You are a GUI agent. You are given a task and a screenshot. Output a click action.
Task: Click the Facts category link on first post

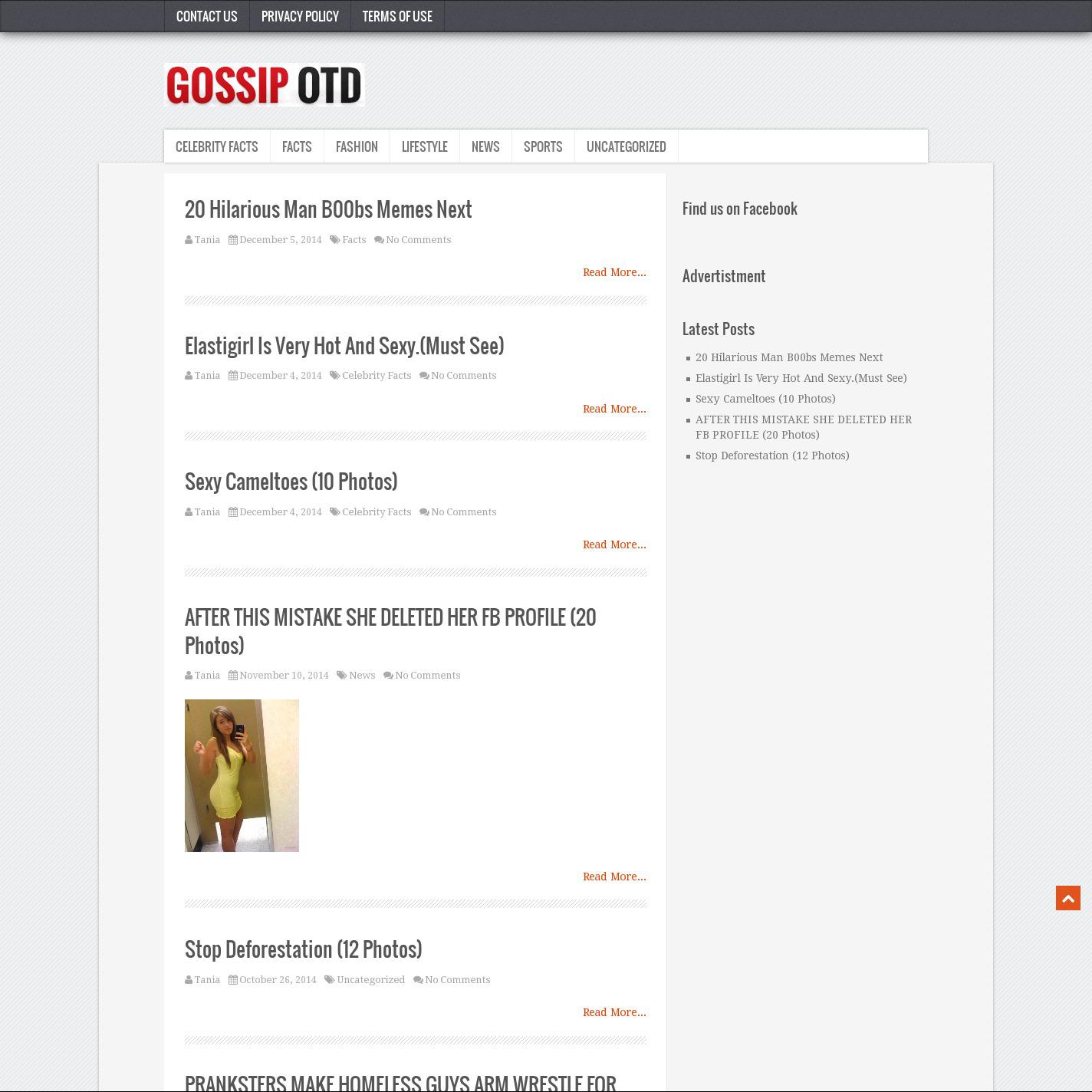[x=354, y=240]
